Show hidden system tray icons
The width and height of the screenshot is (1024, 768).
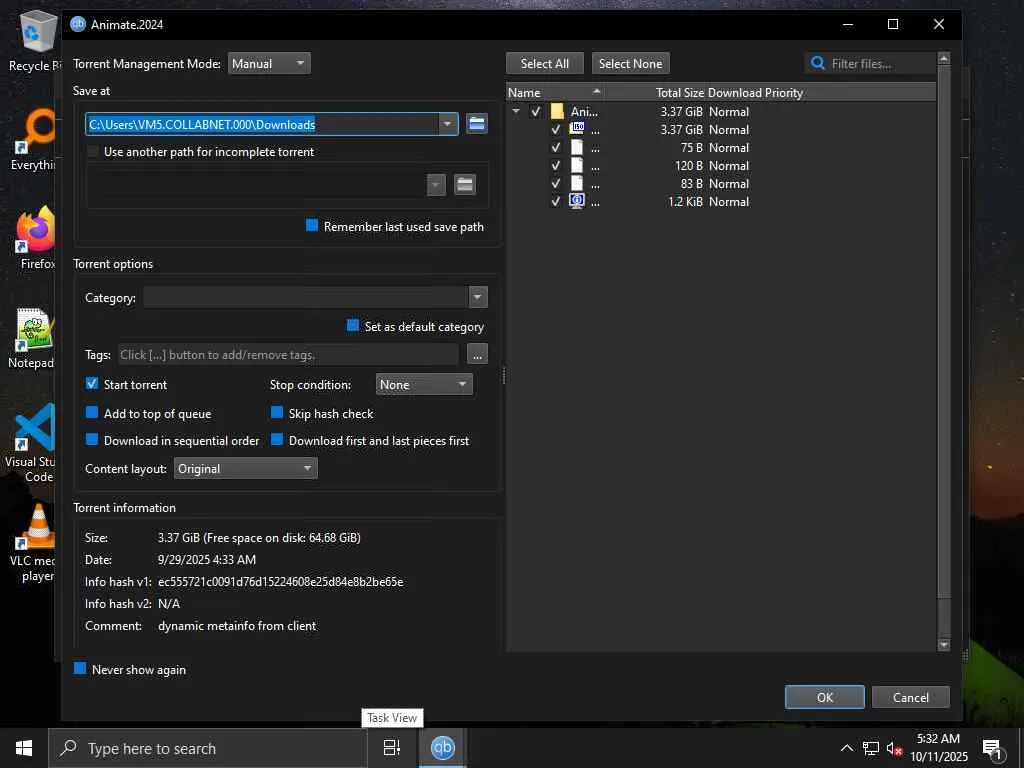(x=846, y=748)
